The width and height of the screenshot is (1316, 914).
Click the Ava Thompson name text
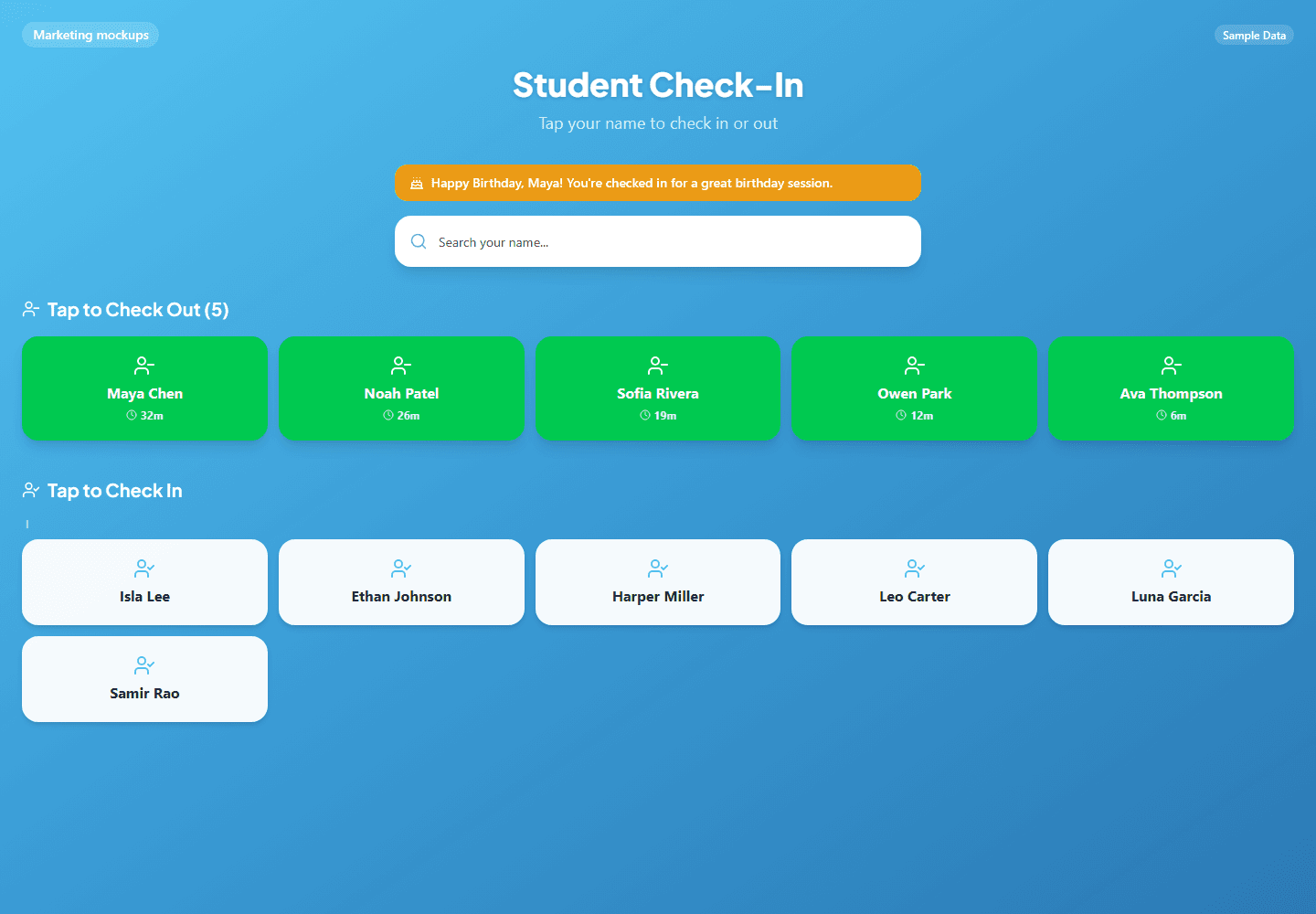(x=1171, y=394)
